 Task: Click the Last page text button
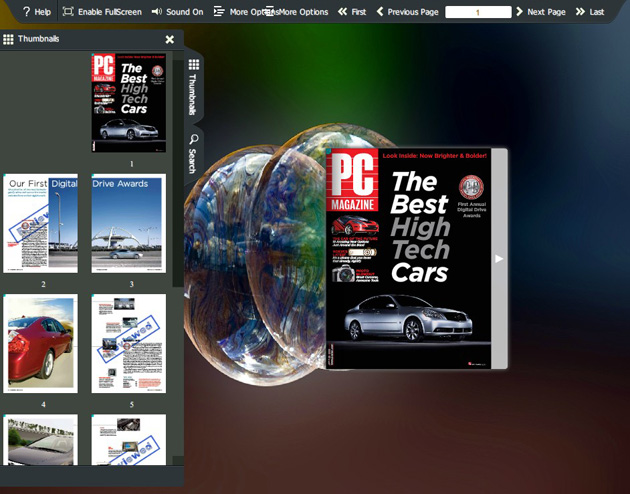click(x=597, y=12)
